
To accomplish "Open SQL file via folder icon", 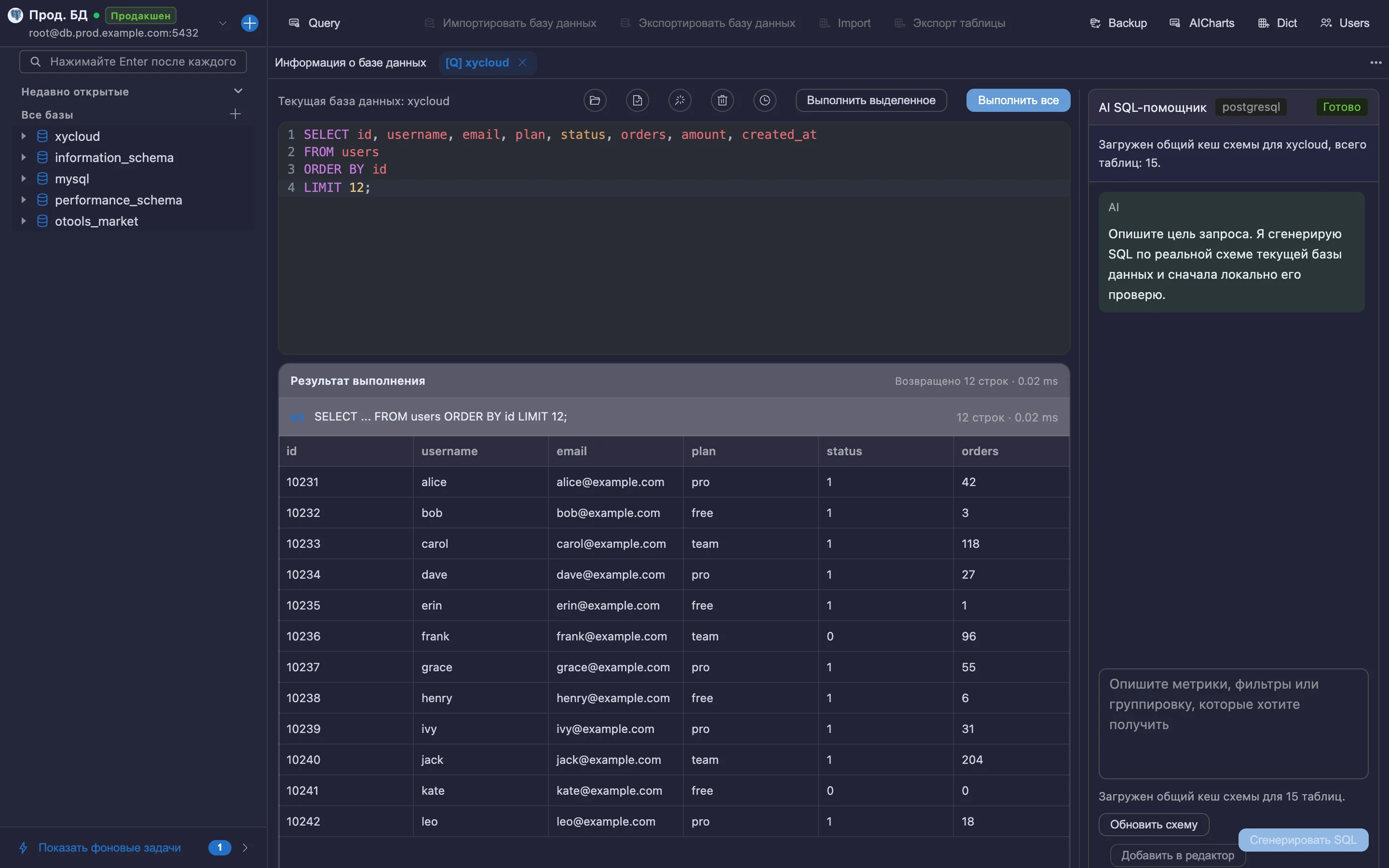I will (595, 100).
